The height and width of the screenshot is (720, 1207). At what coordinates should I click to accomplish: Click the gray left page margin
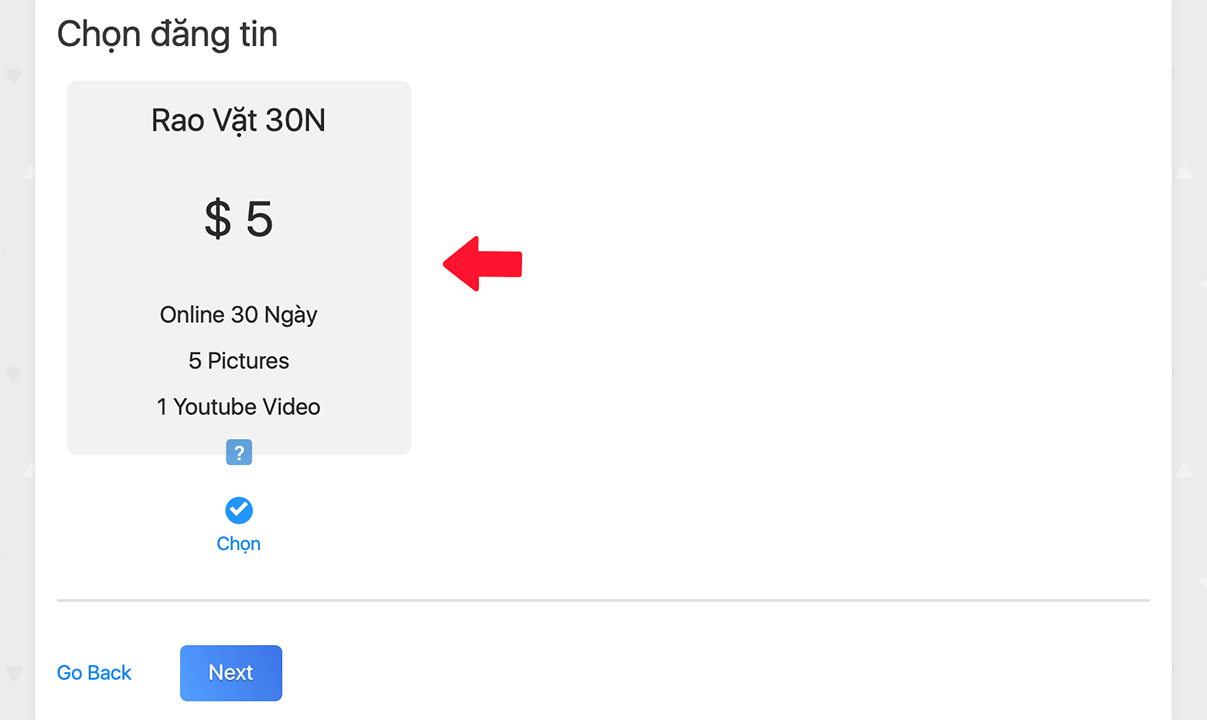(x=16, y=300)
